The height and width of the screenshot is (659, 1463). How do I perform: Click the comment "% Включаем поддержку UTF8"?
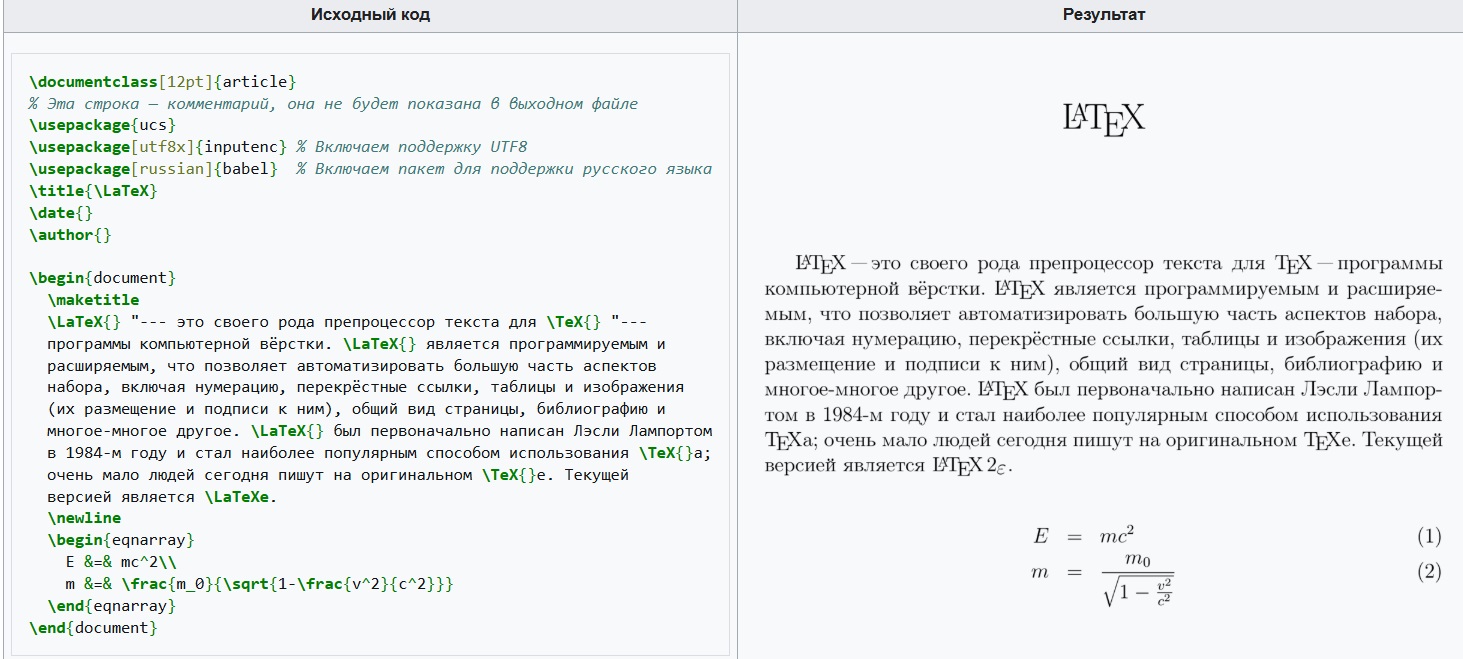click(x=412, y=147)
